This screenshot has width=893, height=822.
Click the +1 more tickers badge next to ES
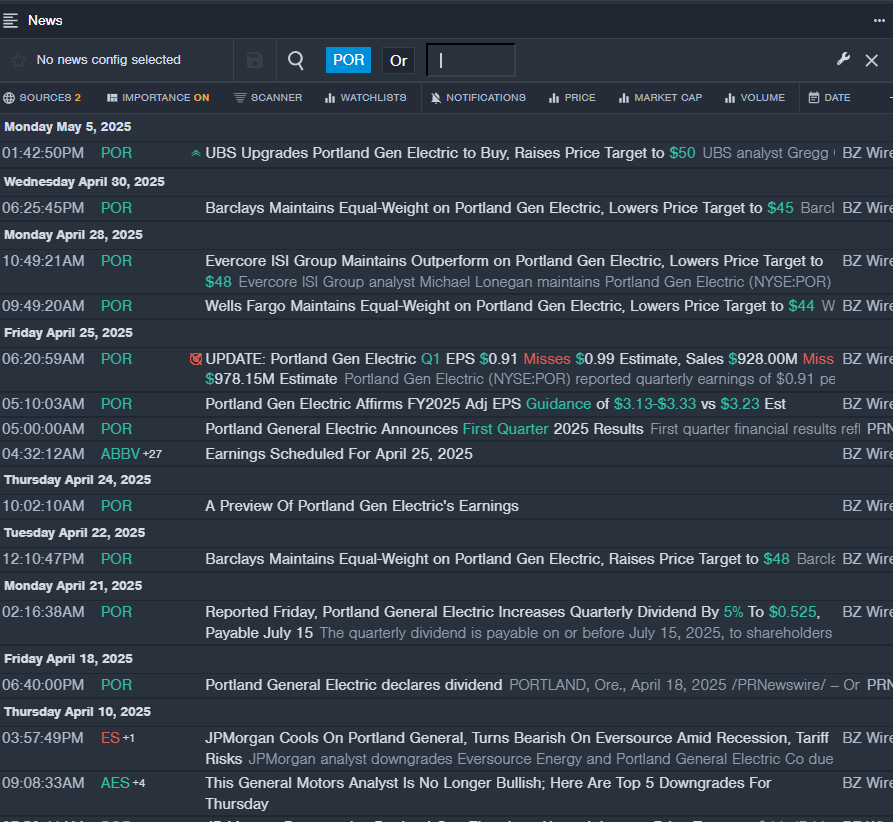[x=129, y=738]
